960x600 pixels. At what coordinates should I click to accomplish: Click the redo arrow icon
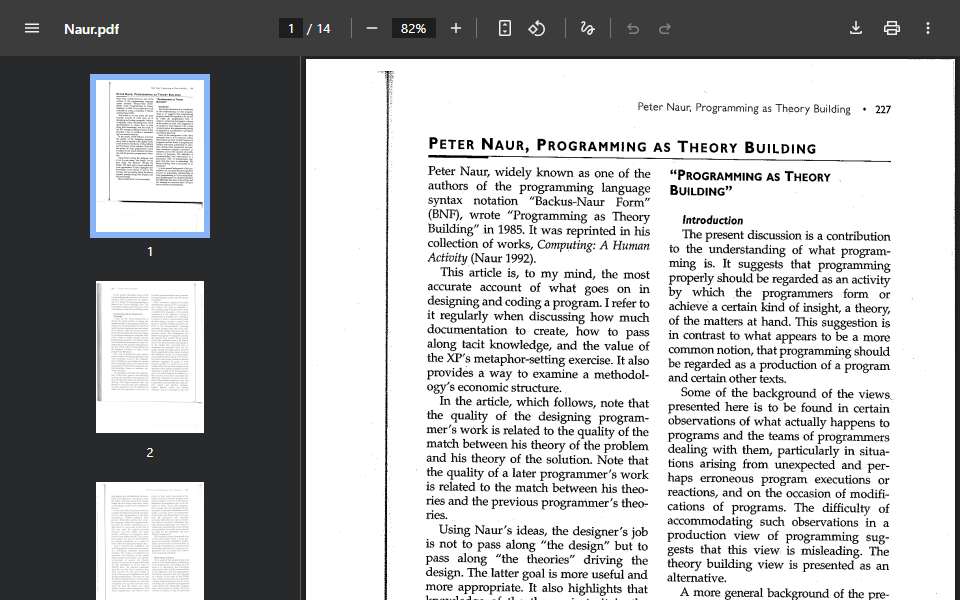[x=665, y=29]
